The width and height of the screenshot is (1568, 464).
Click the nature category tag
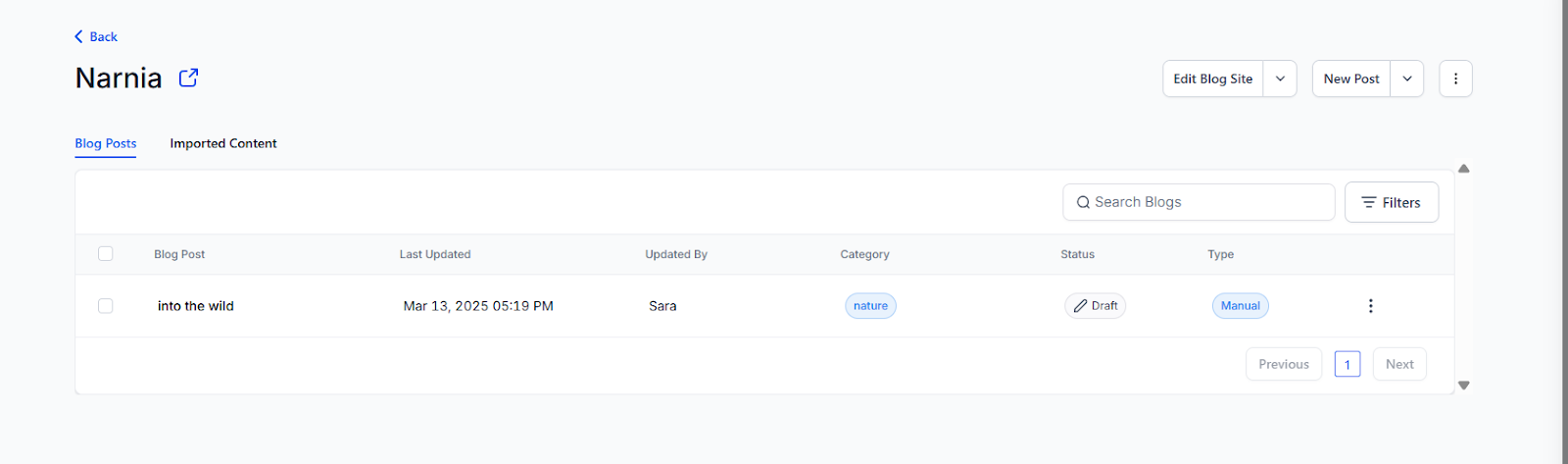point(870,306)
